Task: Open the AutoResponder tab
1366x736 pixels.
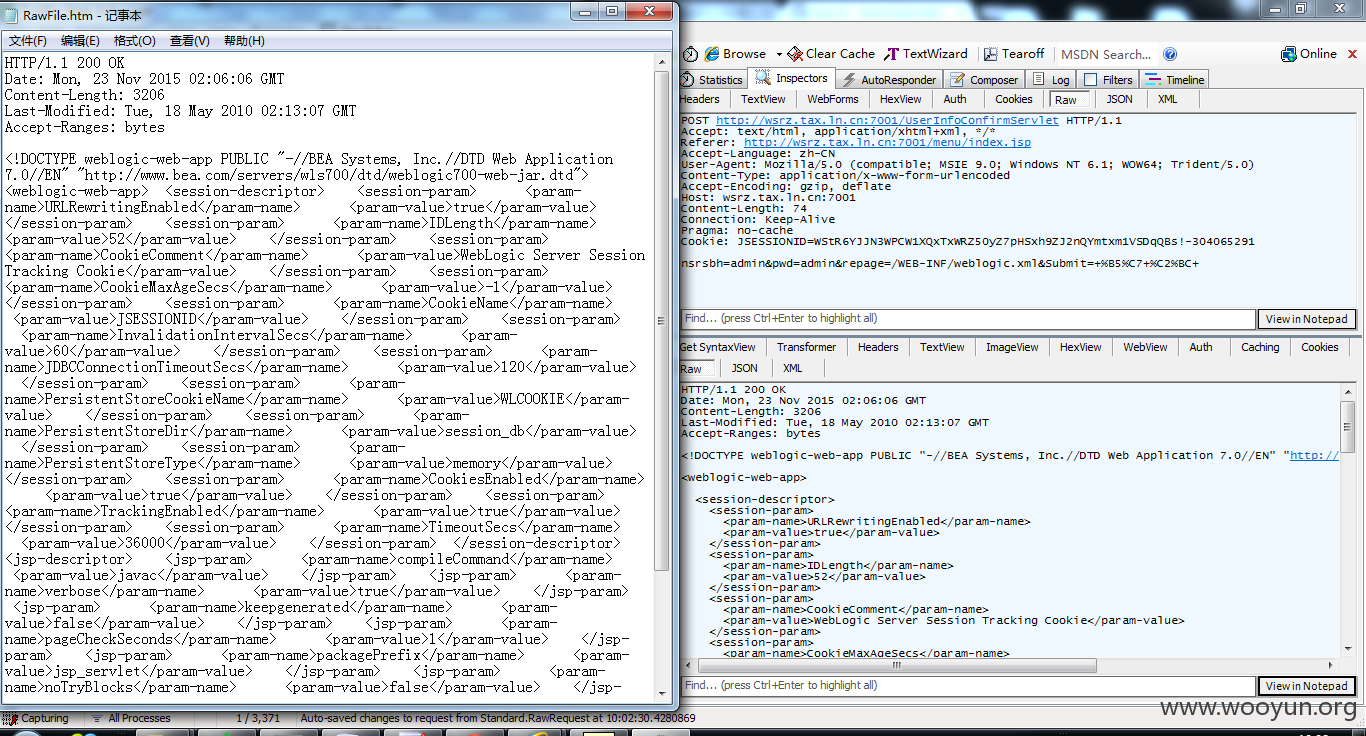Action: 889,80
